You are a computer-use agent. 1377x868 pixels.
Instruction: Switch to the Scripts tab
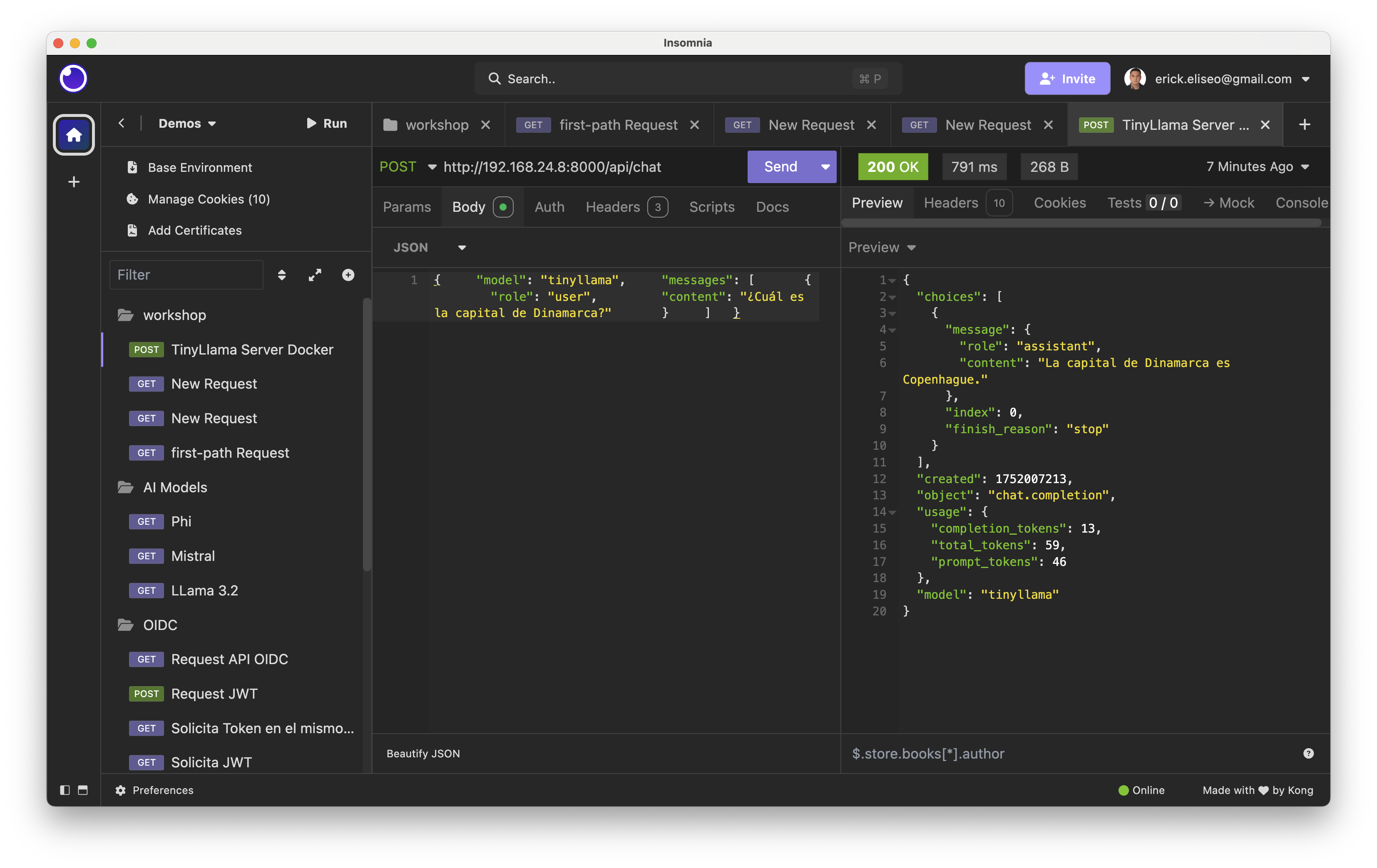pyautogui.click(x=711, y=206)
